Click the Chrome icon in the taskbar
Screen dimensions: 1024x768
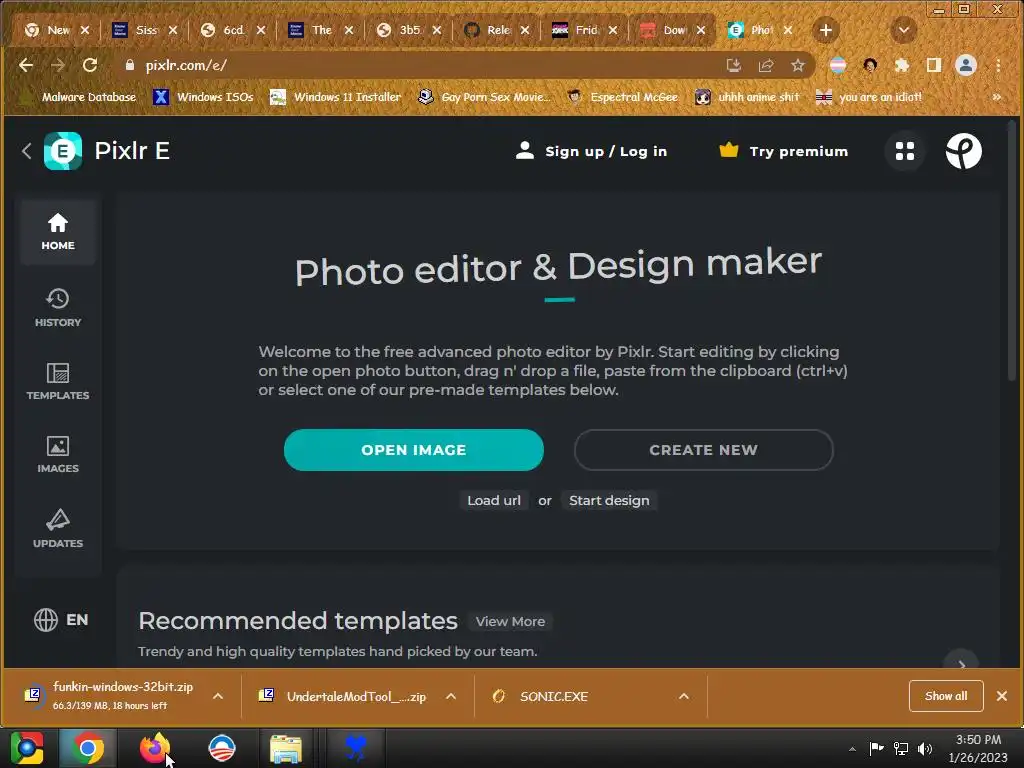88,748
